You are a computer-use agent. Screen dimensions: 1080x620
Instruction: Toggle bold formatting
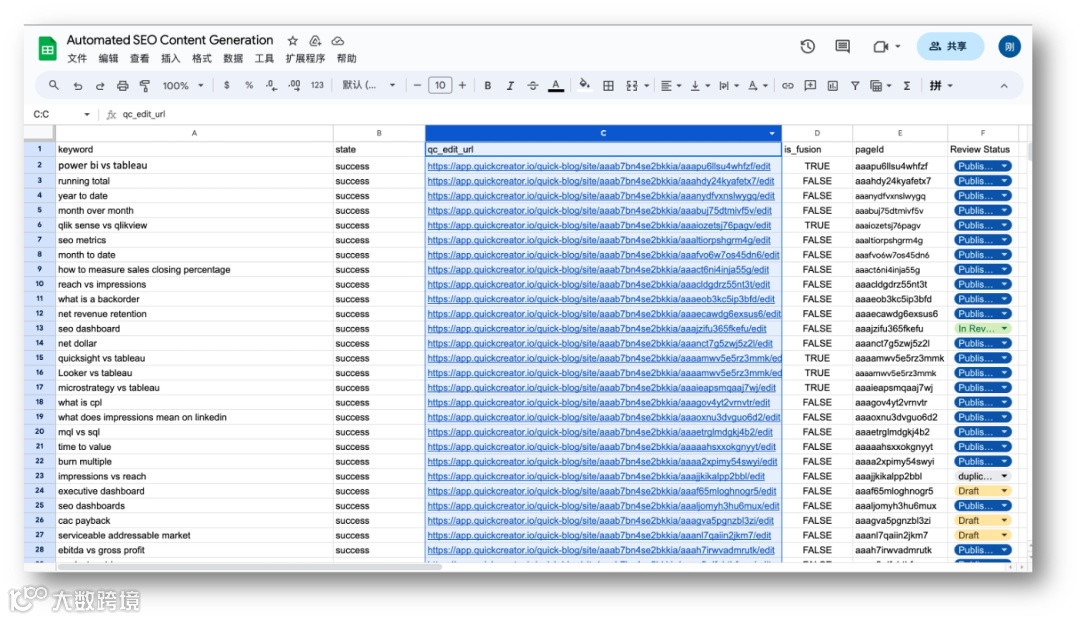[488, 85]
